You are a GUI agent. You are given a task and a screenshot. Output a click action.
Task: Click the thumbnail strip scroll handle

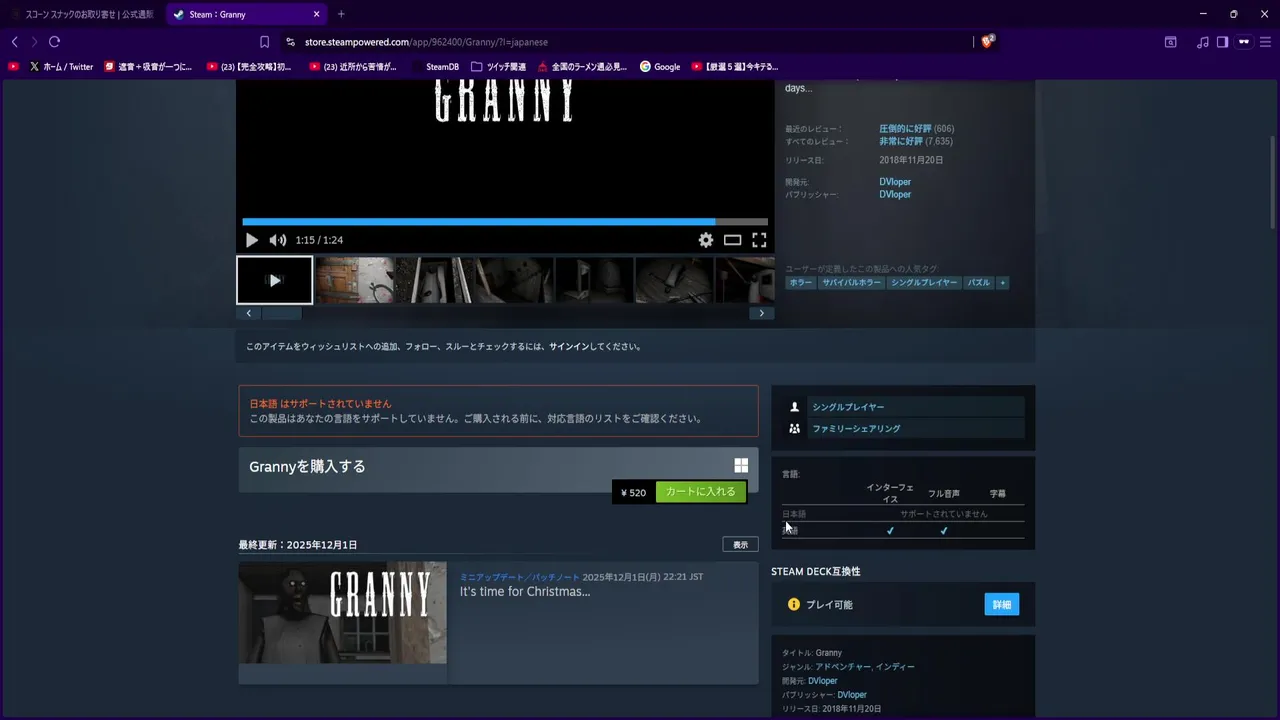pyautogui.click(x=282, y=313)
